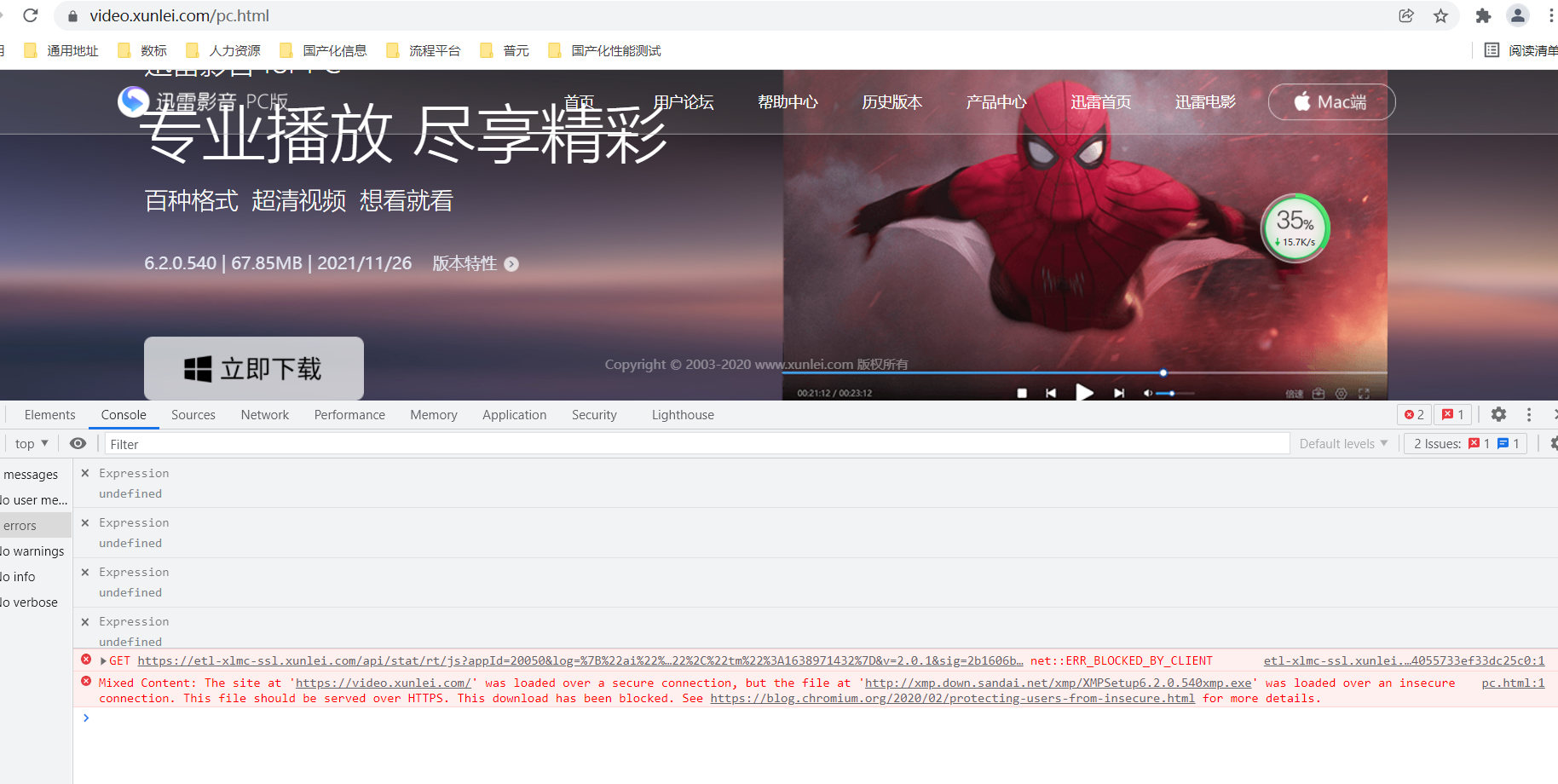Switch to the Network tab
The height and width of the screenshot is (784, 1558).
click(x=264, y=415)
